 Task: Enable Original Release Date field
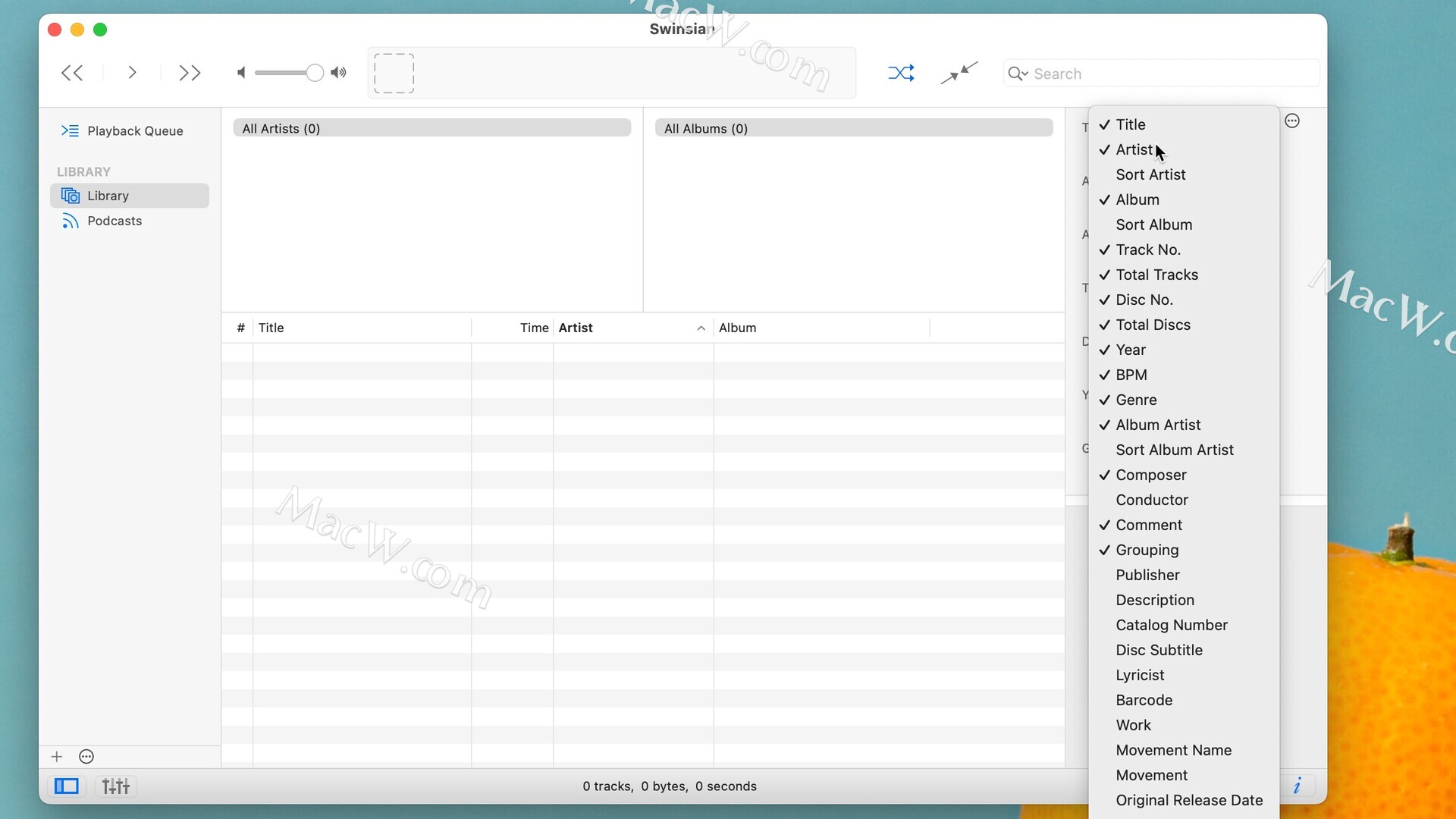(1184, 800)
